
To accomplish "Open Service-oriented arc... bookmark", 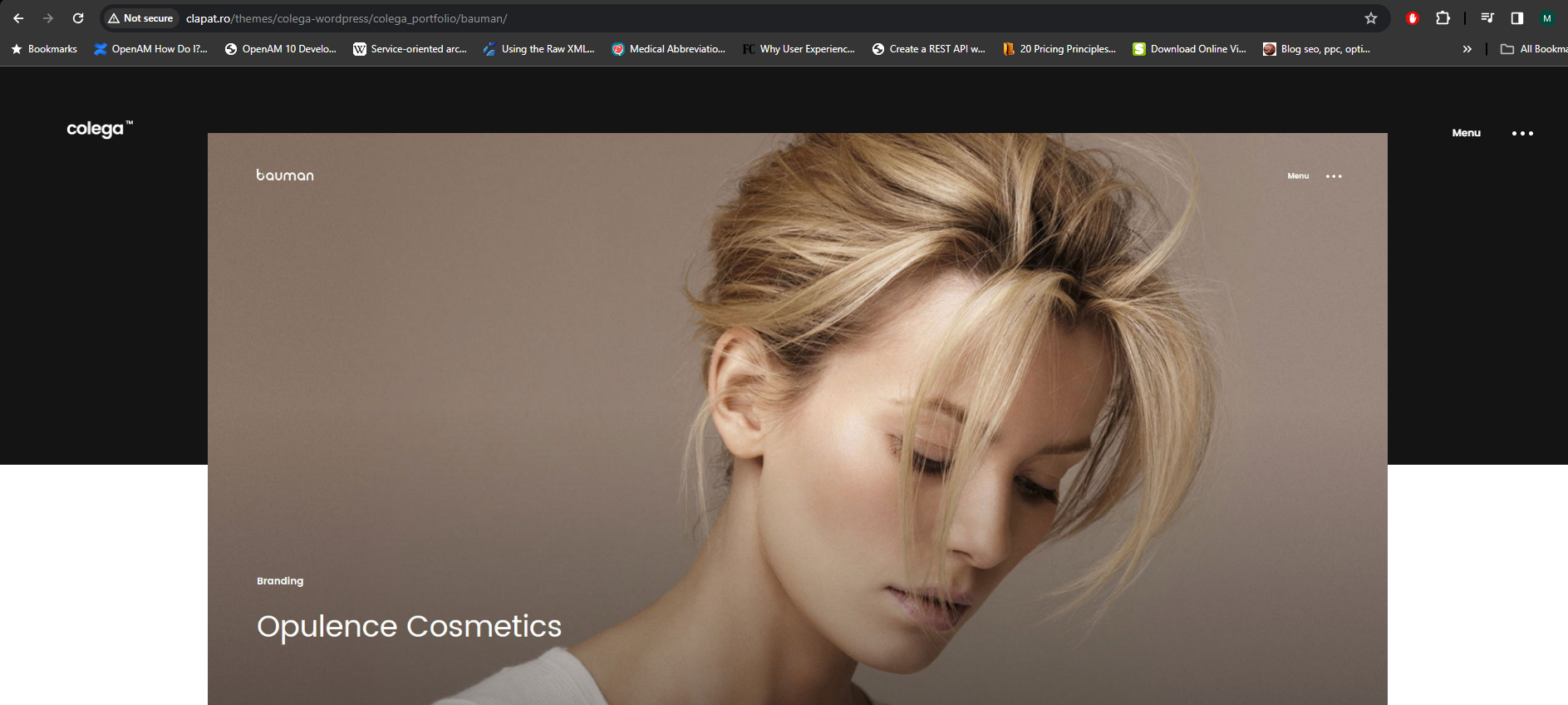I will click(x=410, y=49).
